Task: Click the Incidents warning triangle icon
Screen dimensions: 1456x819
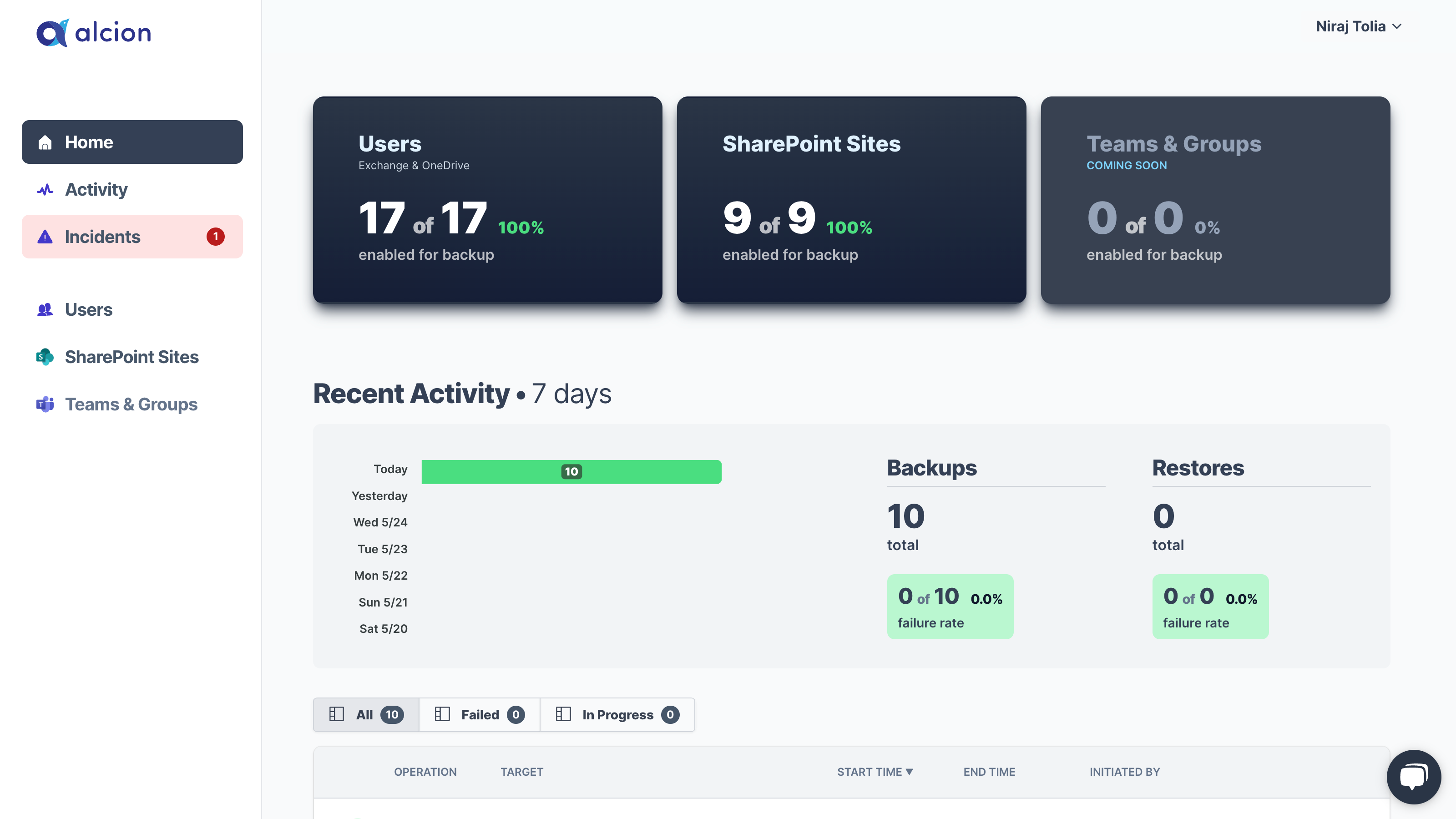Action: click(45, 237)
